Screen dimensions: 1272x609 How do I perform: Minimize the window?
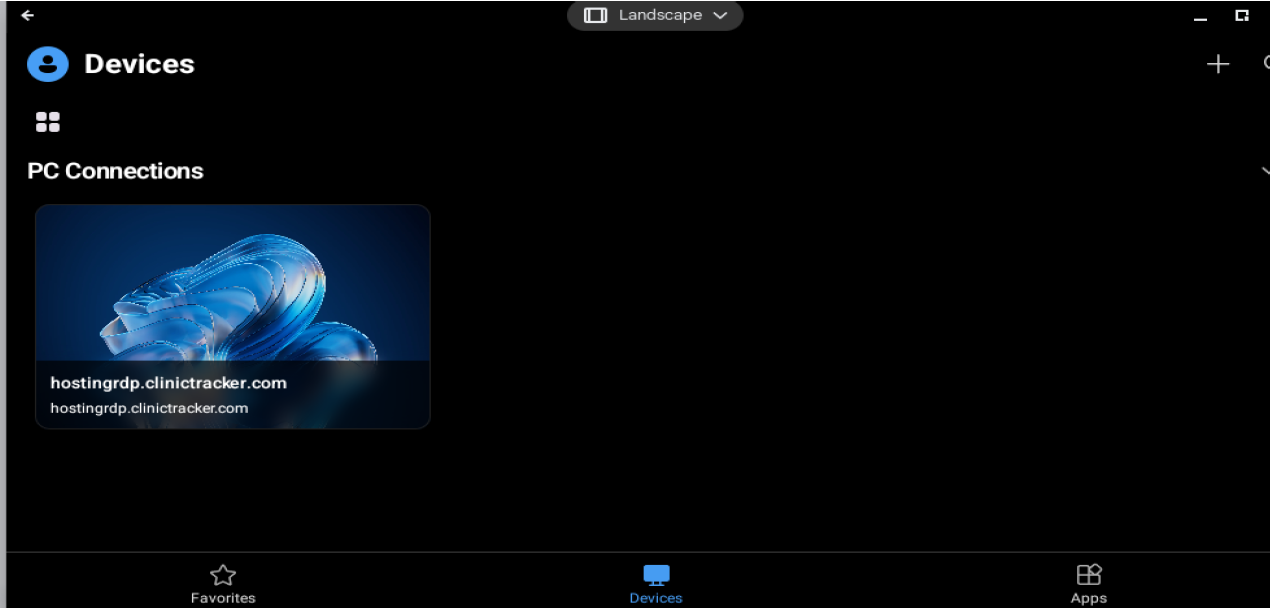(x=1201, y=17)
